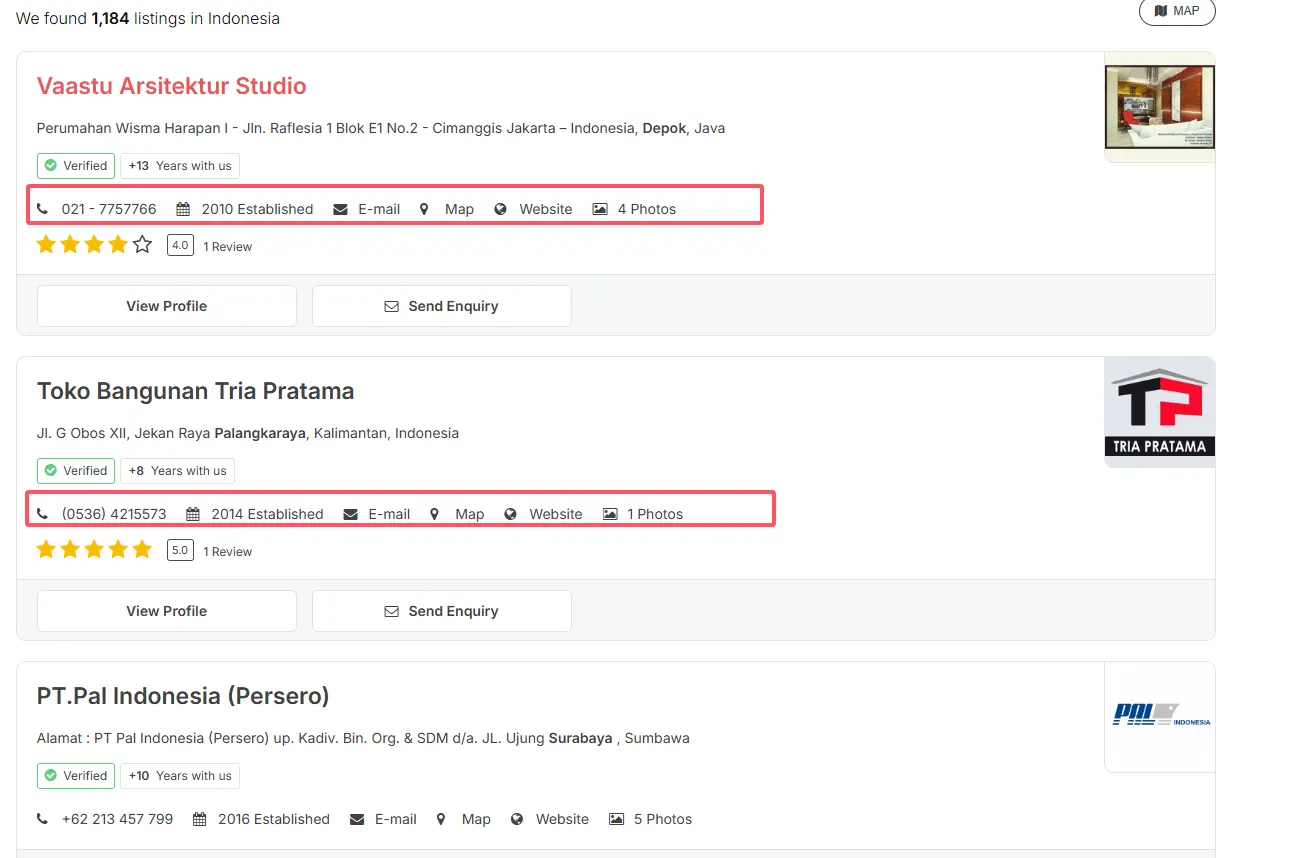
Task: Open Toko Bangunan Tria Pratama listing title
Action: click(x=195, y=391)
